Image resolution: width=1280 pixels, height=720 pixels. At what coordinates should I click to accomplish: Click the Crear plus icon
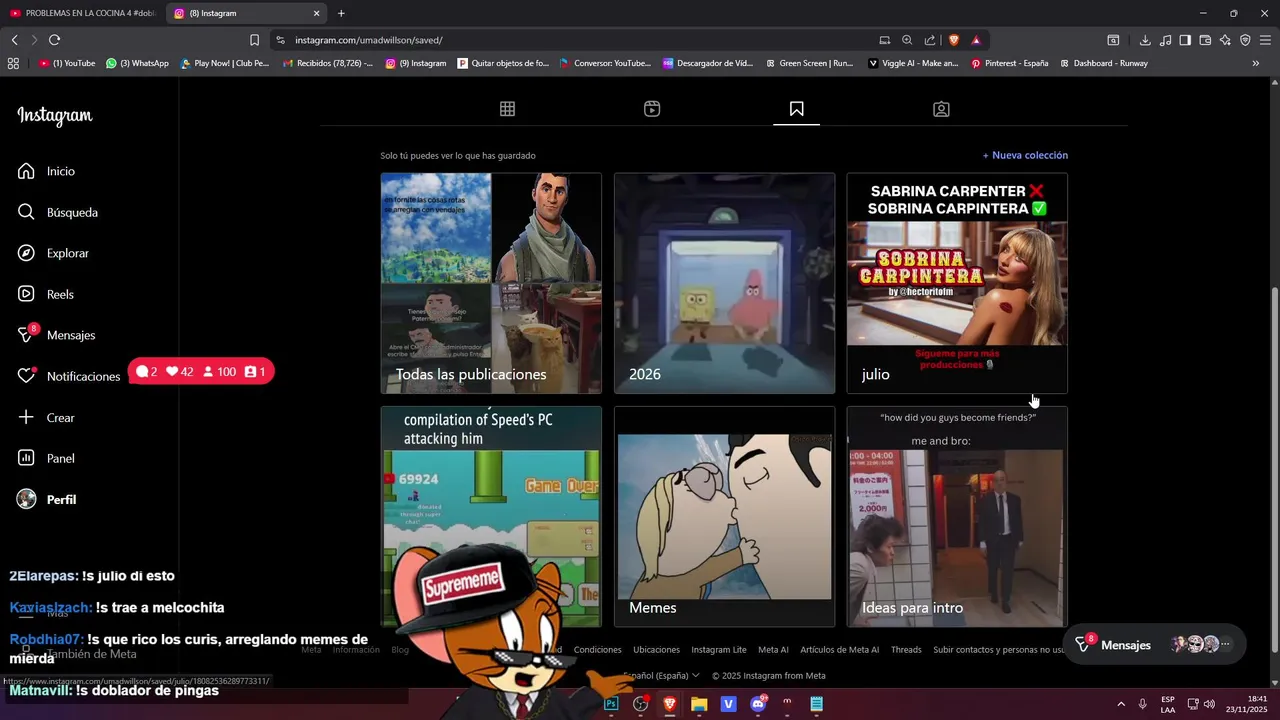pos(26,417)
